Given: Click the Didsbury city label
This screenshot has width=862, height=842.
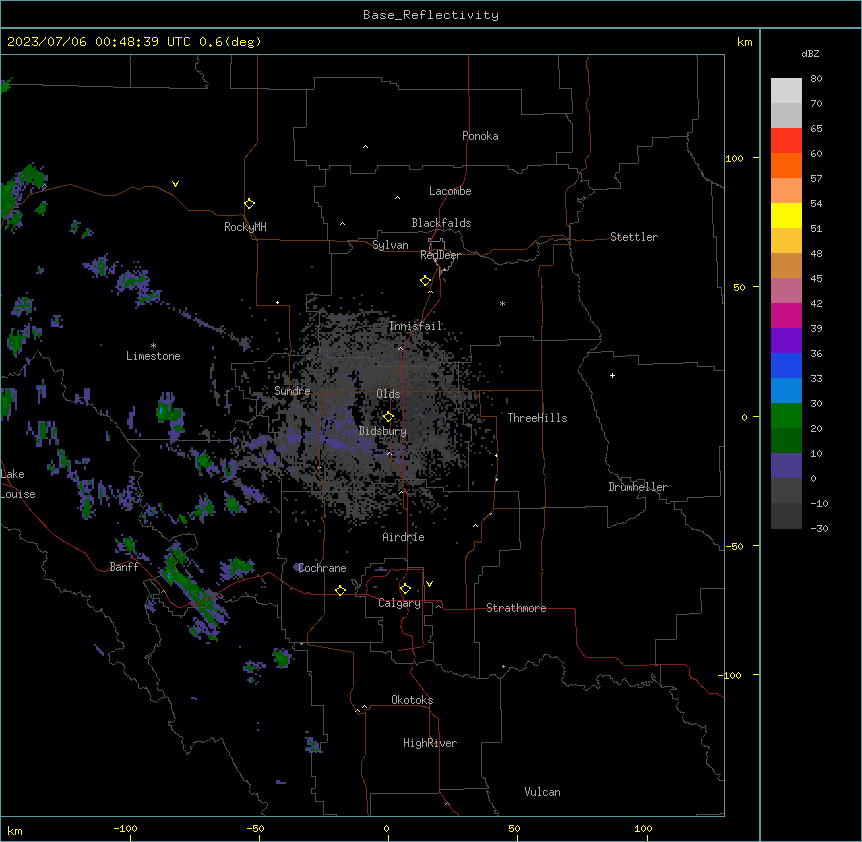Looking at the screenshot, I should point(383,431).
